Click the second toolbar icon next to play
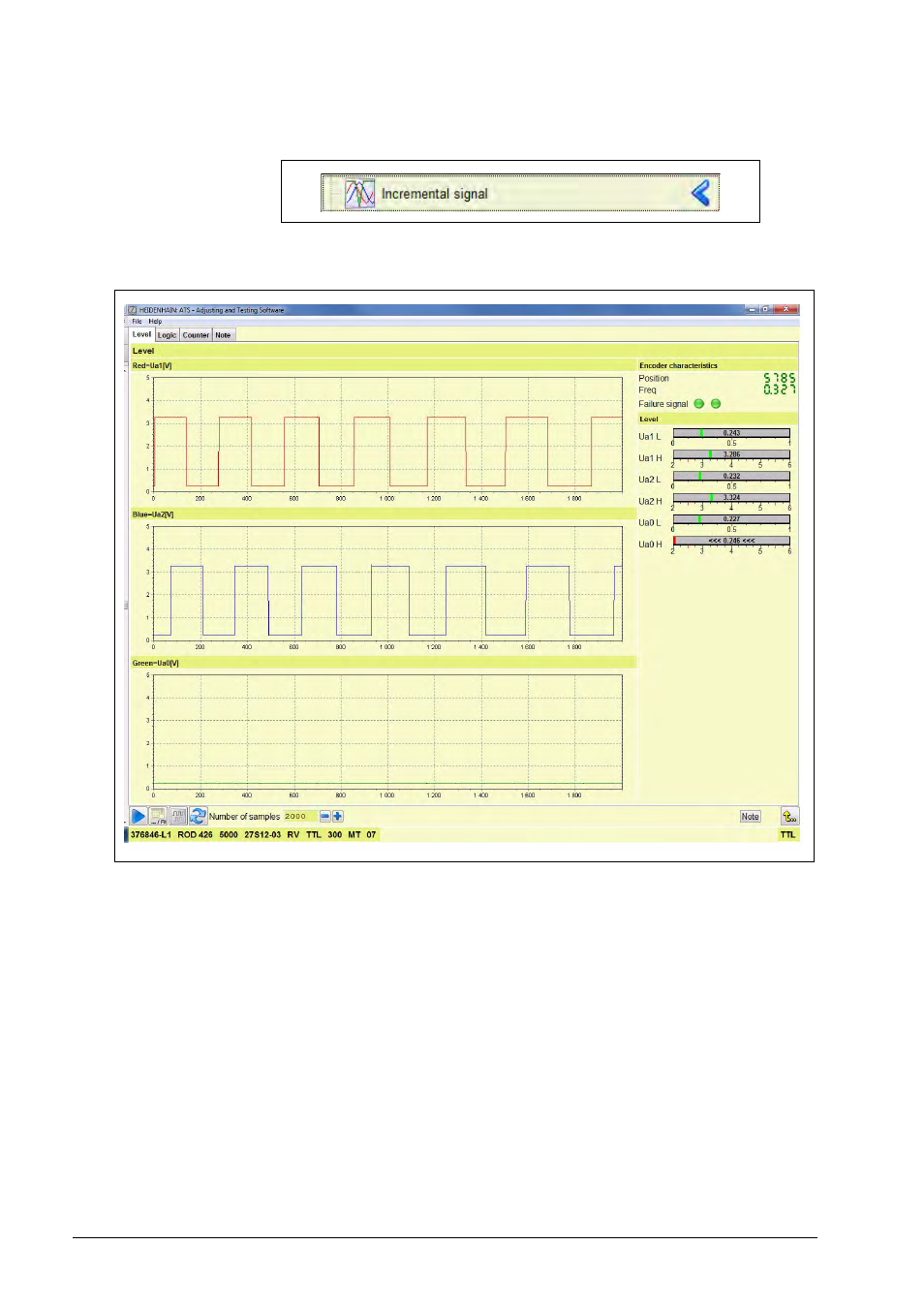The height and width of the screenshot is (1308, 924). [x=158, y=817]
